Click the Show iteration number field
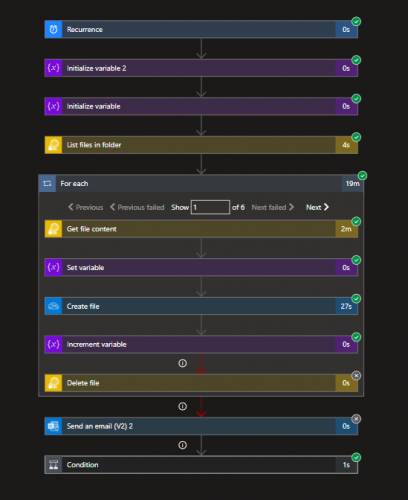The image size is (408, 500). pyautogui.click(x=210, y=207)
